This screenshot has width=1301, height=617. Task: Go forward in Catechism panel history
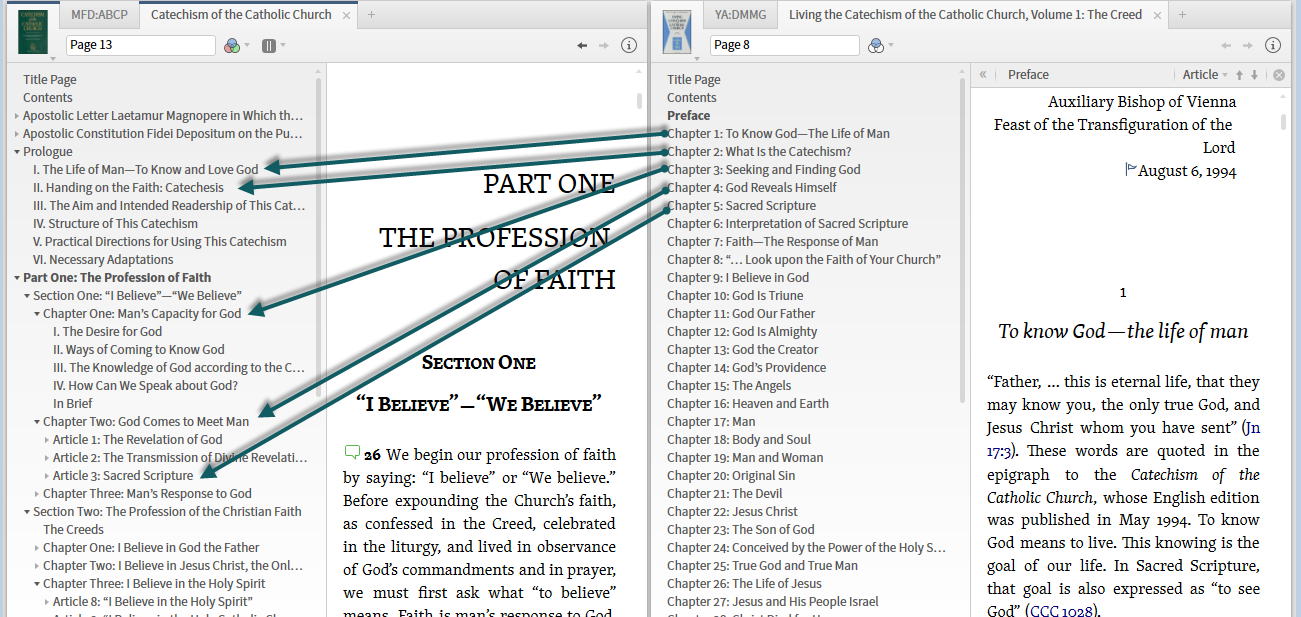coord(603,45)
